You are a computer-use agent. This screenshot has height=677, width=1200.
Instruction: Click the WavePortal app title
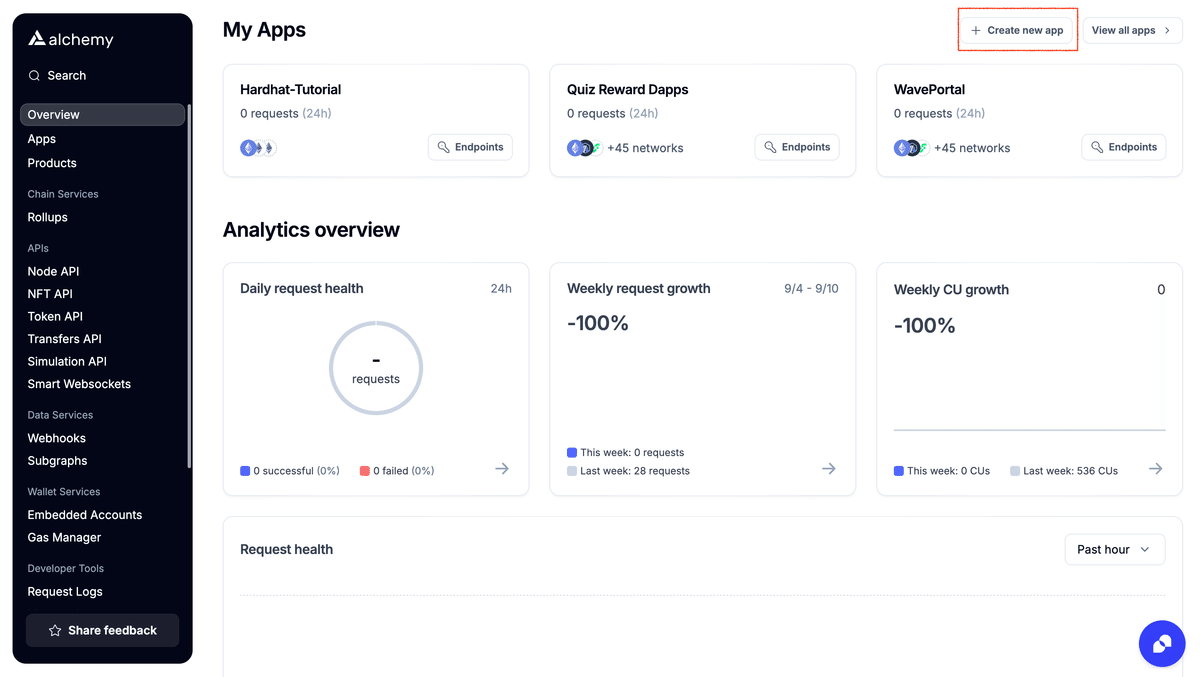(x=929, y=90)
